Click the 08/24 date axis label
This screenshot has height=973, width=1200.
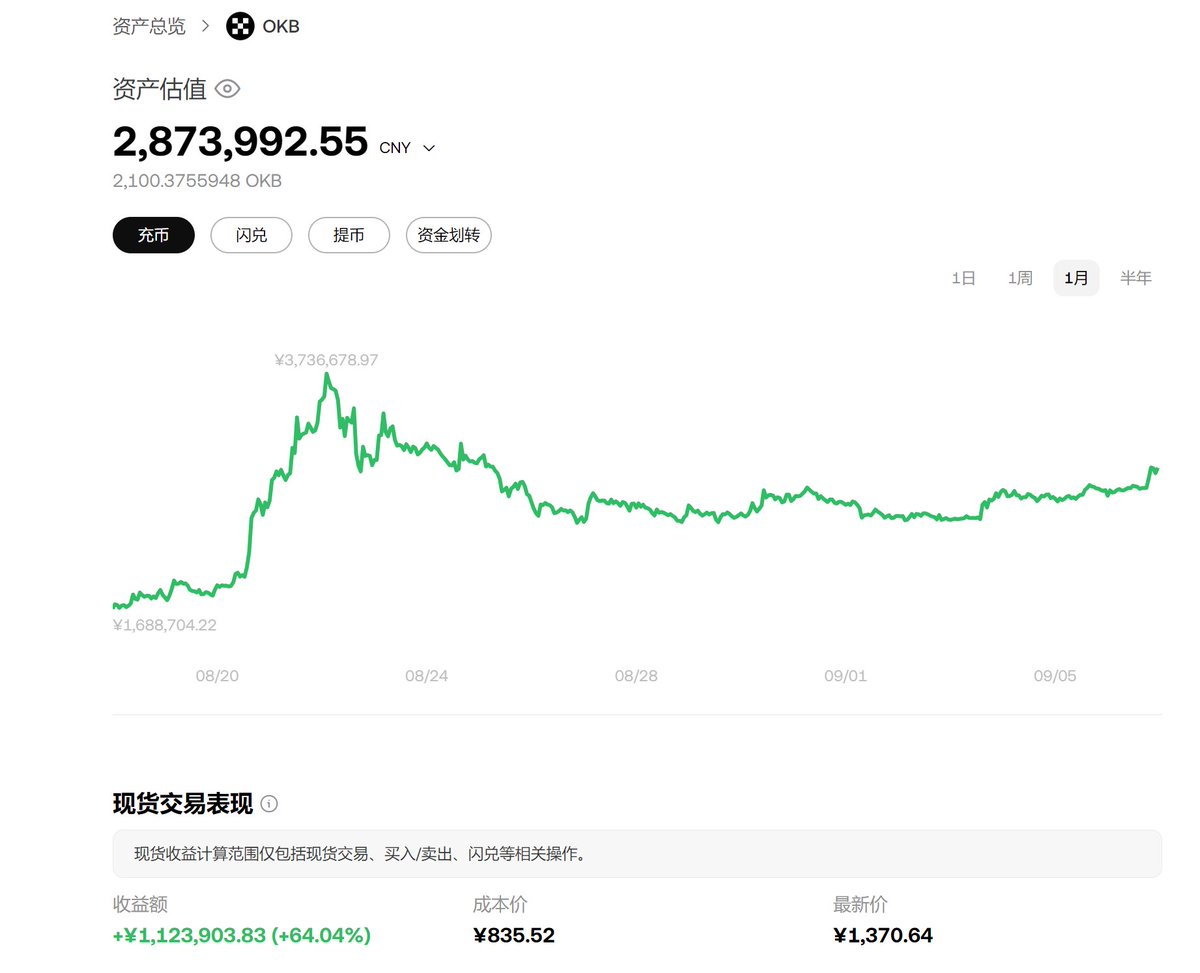[427, 675]
